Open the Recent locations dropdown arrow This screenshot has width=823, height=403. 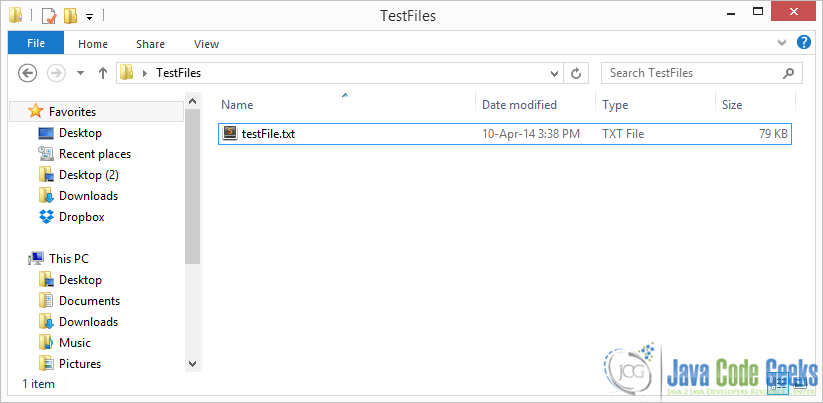pyautogui.click(x=80, y=73)
